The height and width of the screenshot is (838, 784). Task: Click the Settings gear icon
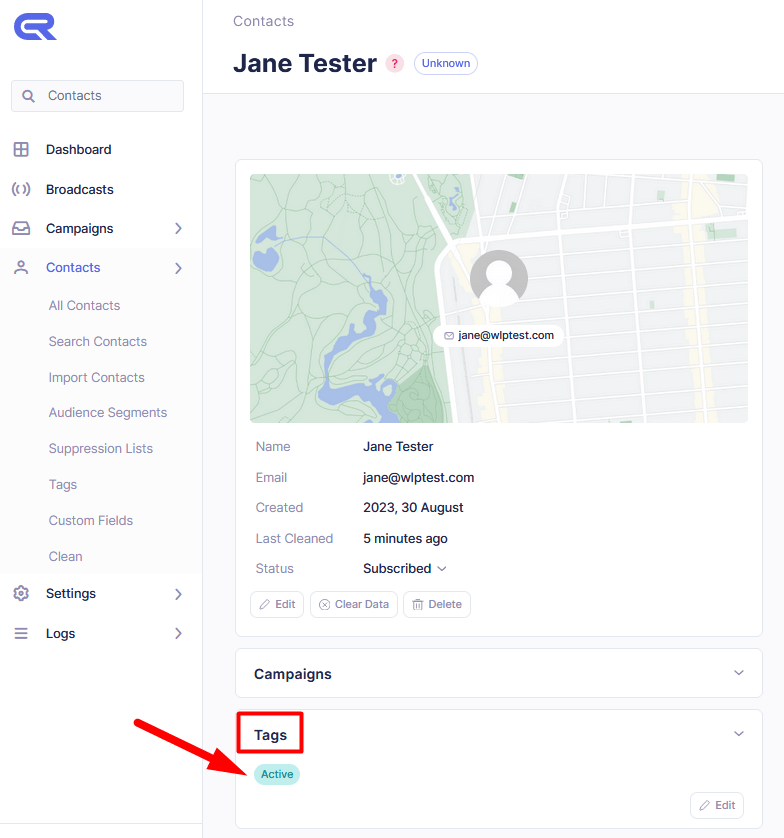[x=21, y=593]
